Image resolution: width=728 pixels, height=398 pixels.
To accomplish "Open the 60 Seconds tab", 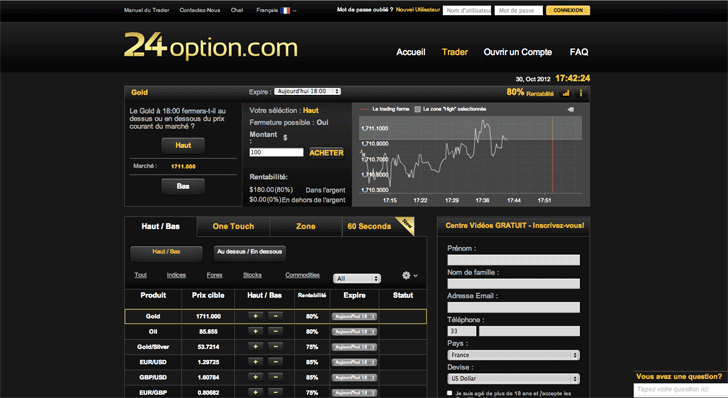I will click(x=370, y=227).
